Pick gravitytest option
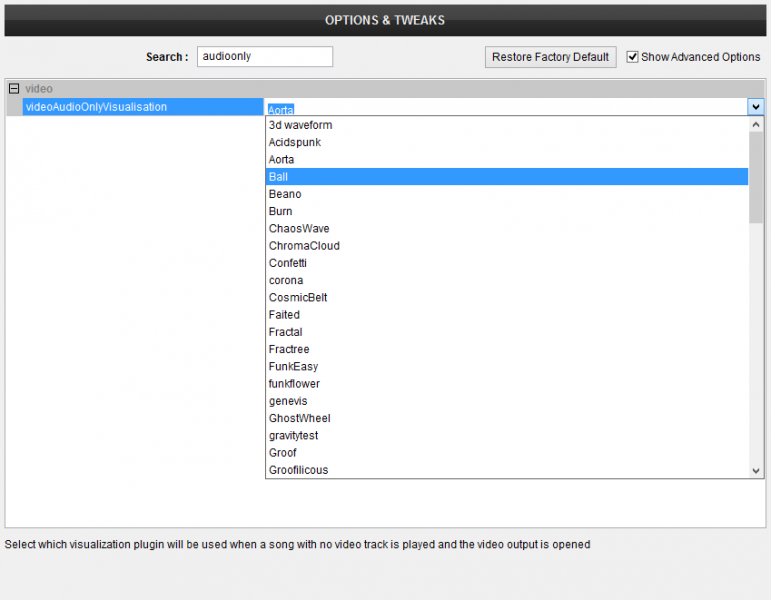Viewport: 771px width, 600px height. click(507, 435)
